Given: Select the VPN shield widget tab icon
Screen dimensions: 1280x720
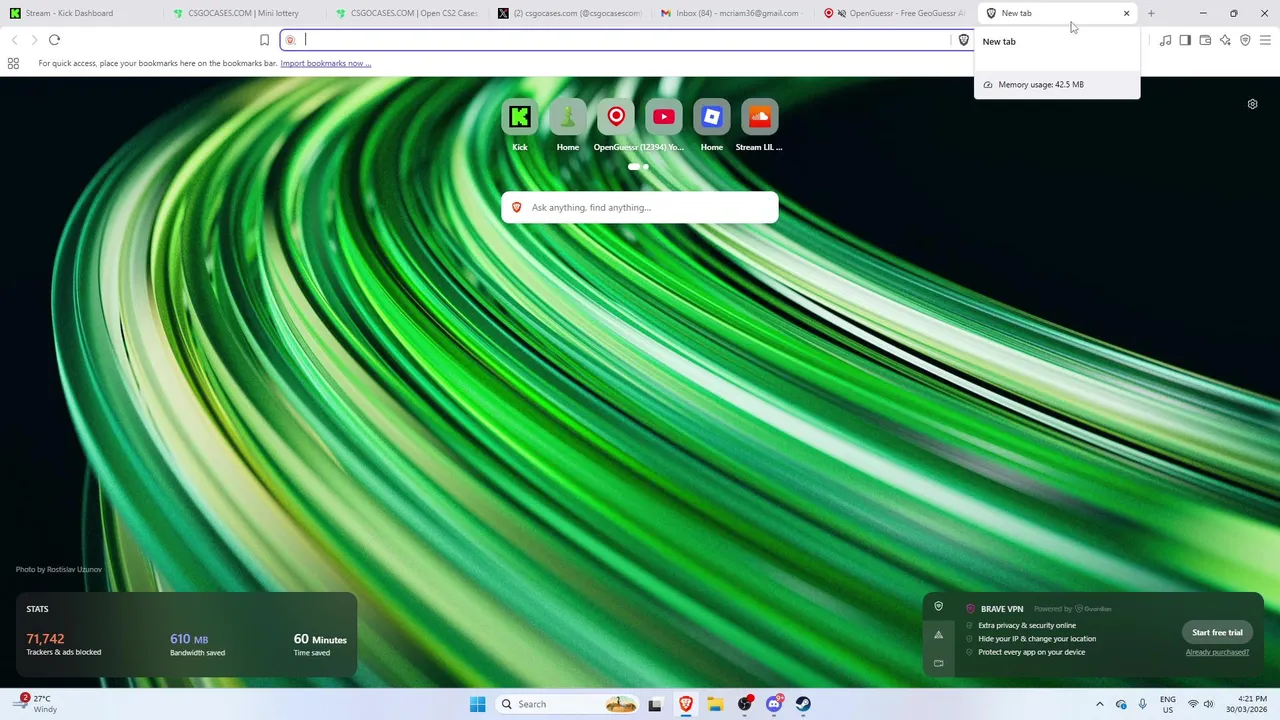Looking at the screenshot, I should pos(938,606).
